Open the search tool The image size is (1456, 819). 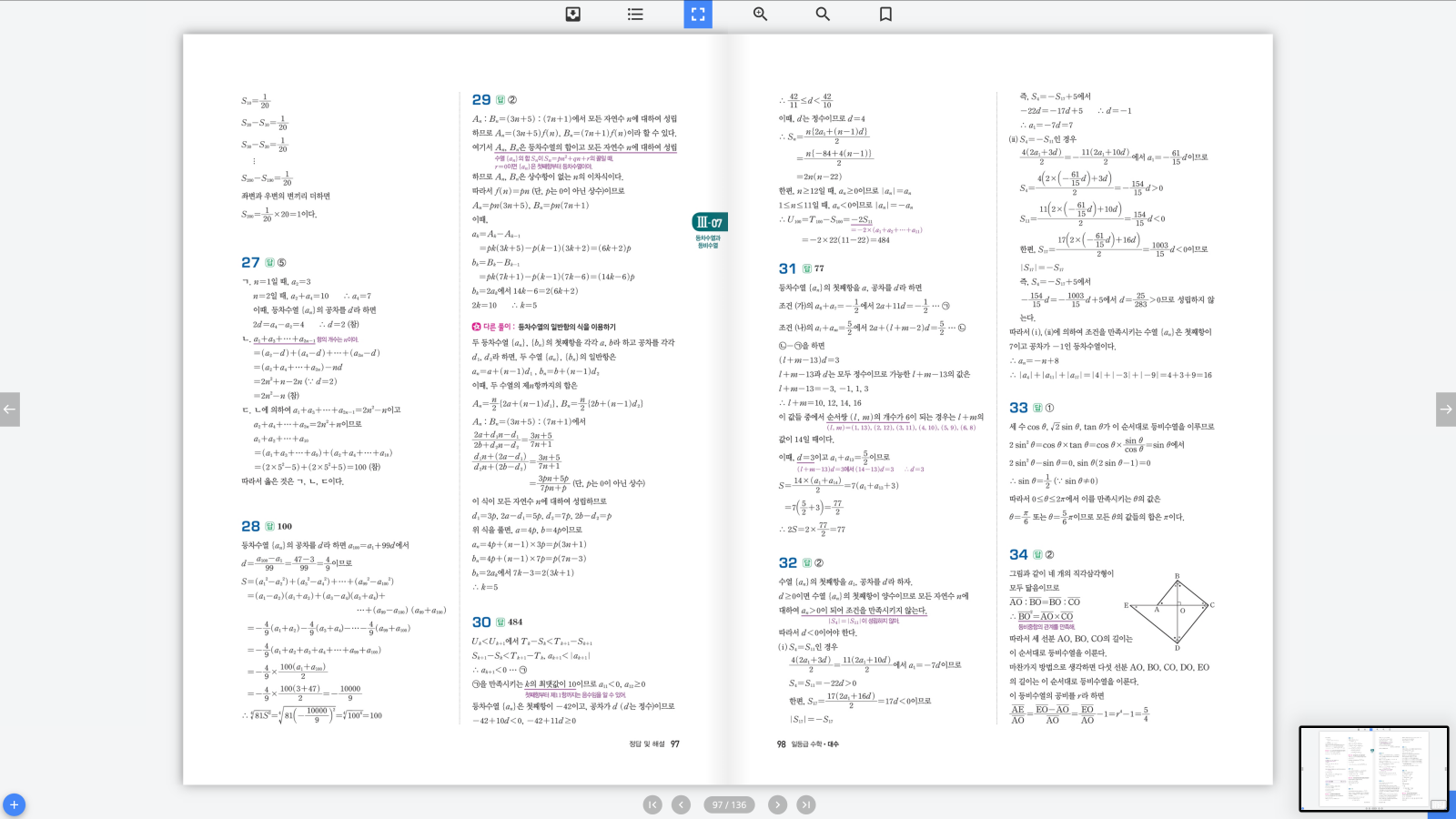[x=823, y=14]
